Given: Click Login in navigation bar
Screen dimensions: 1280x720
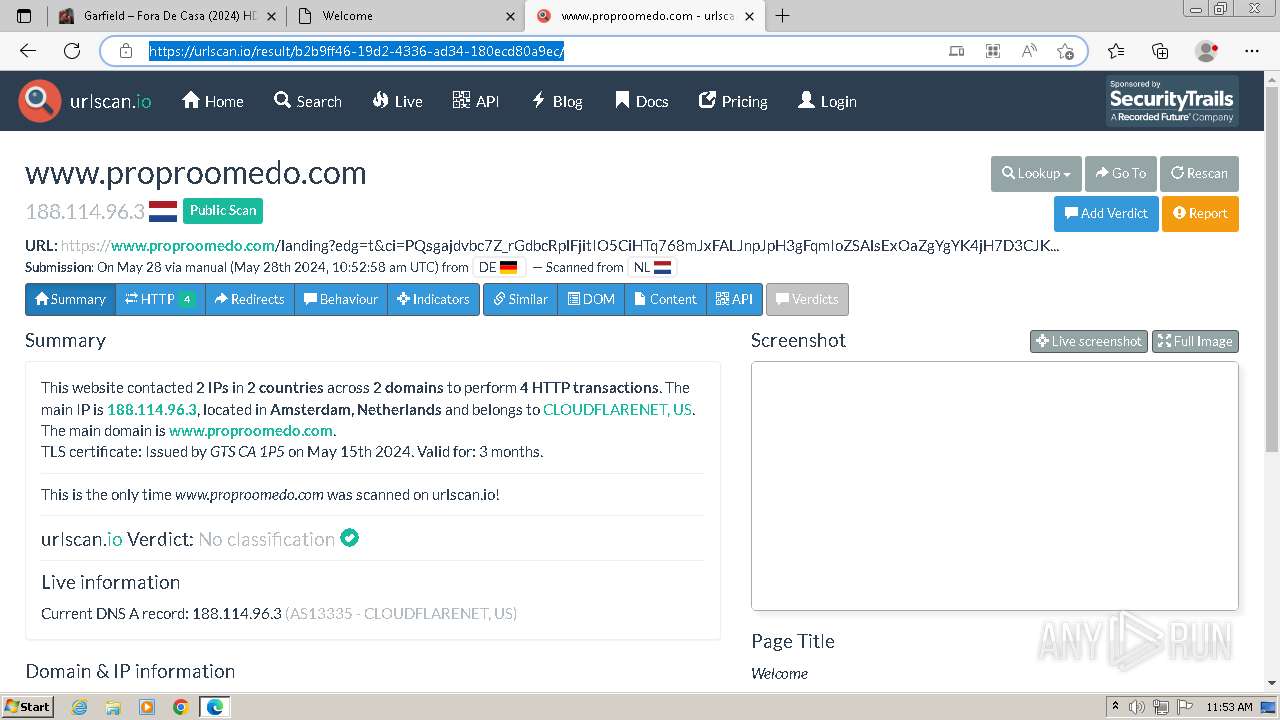Looking at the screenshot, I should point(827,101).
